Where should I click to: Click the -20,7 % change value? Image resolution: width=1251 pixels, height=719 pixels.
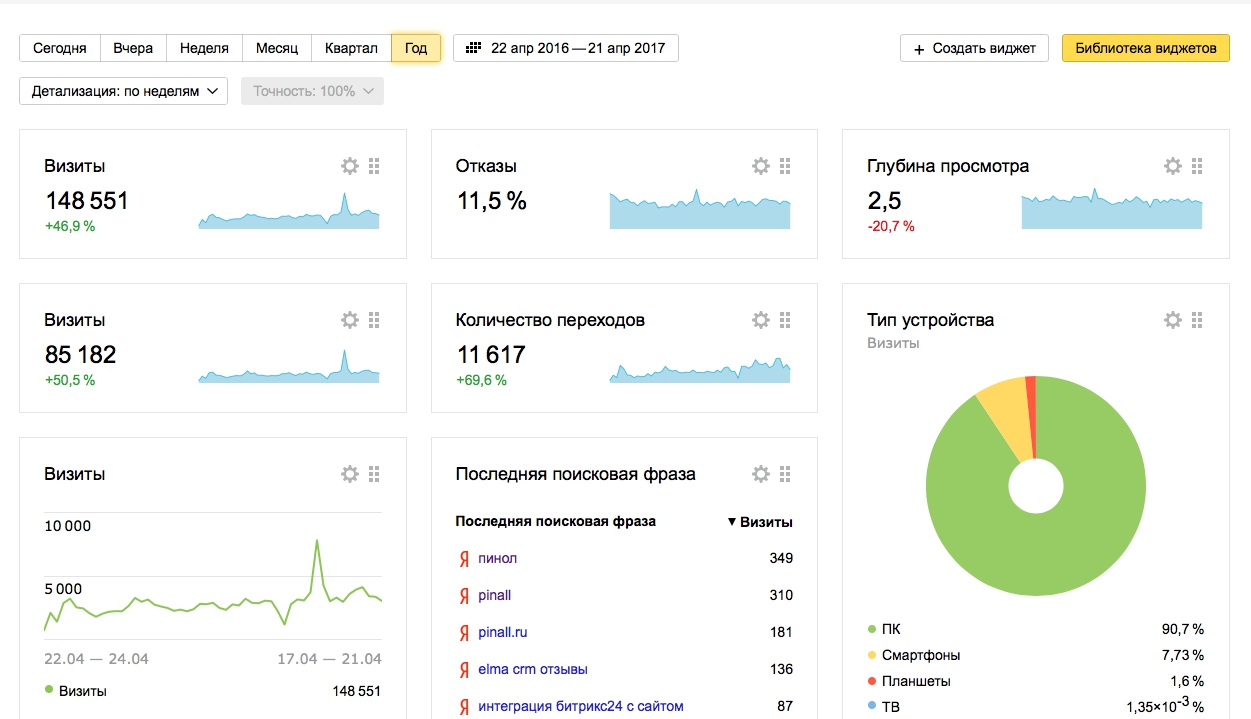(891, 226)
